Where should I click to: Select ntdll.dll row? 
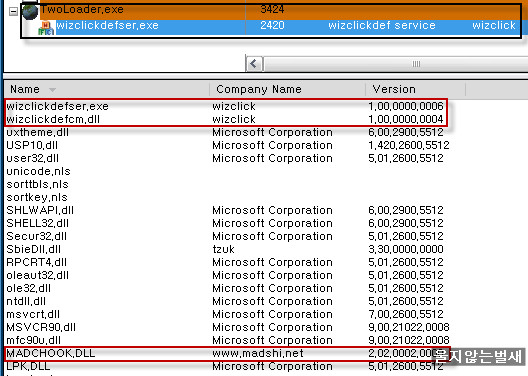click(226, 301)
